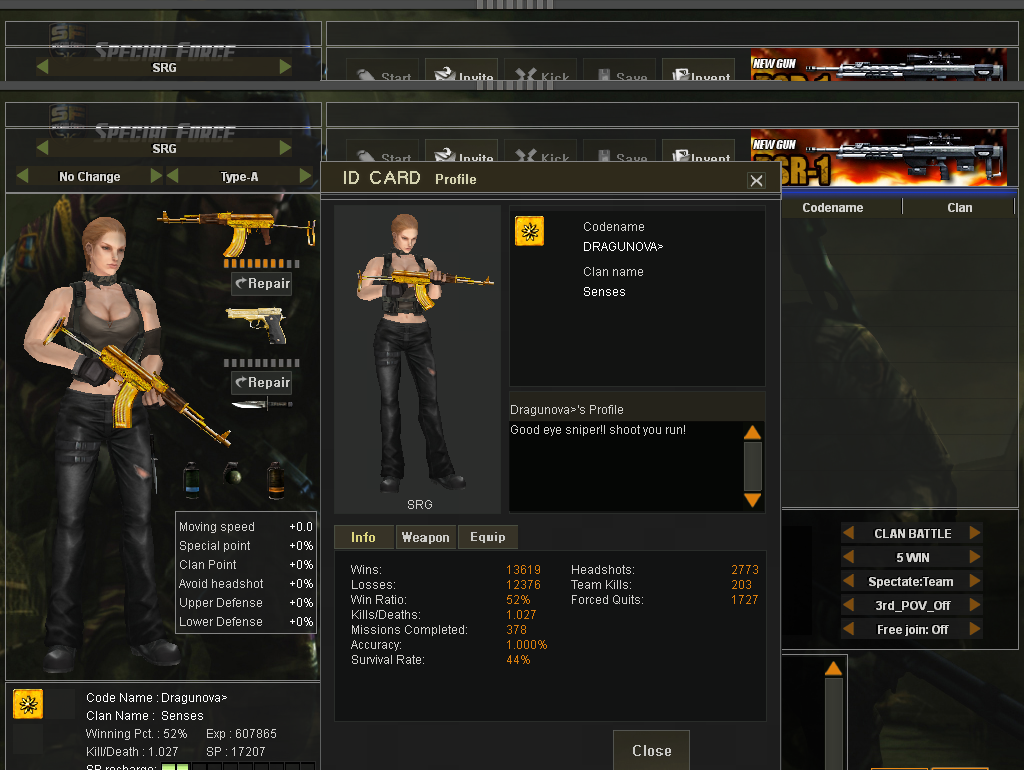1024x770 pixels.
Task: Right arrow of 3rd_POV_Off setting
Action: tap(975, 605)
